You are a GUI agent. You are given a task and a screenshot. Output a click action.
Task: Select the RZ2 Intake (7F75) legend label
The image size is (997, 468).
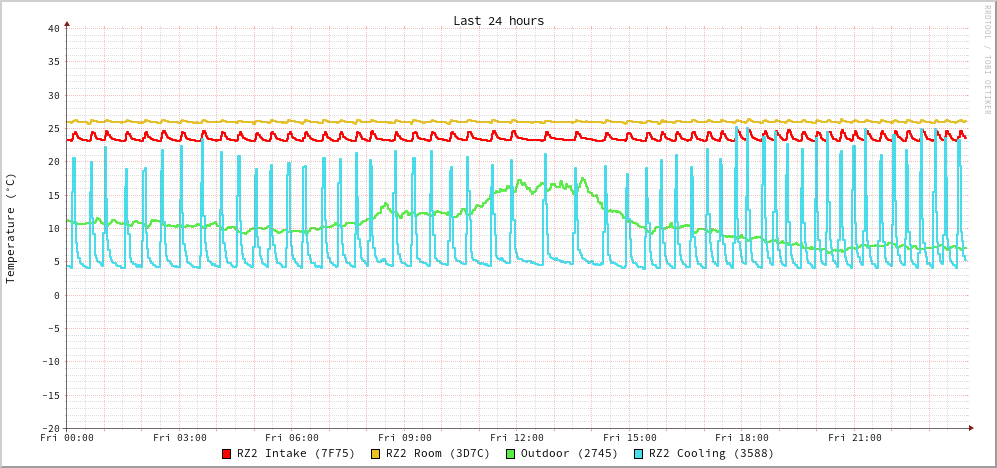tap(296, 453)
